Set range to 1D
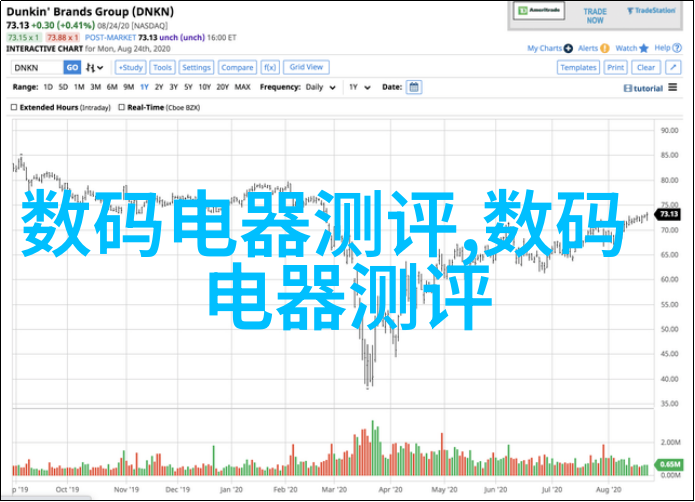Screen dimensions: 695x502 (x=48, y=87)
